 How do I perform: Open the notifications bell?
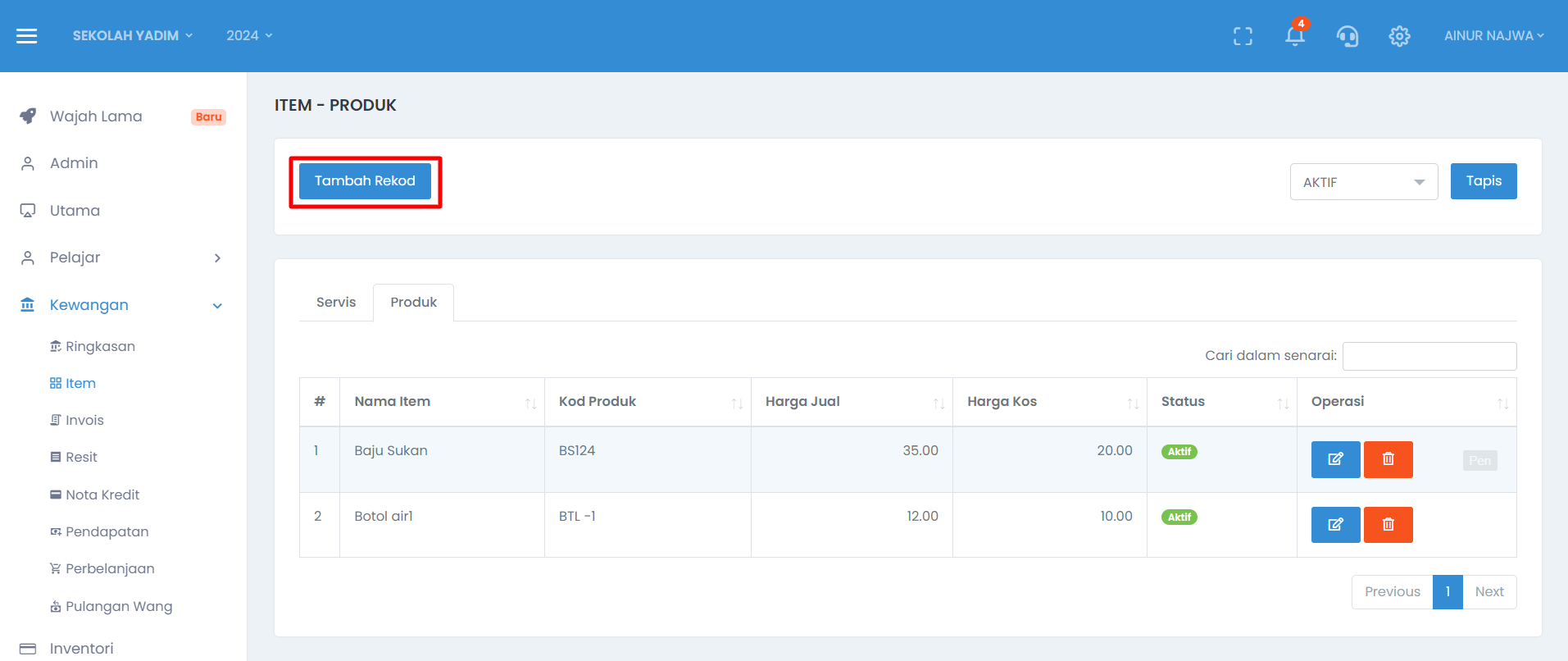click(1294, 36)
